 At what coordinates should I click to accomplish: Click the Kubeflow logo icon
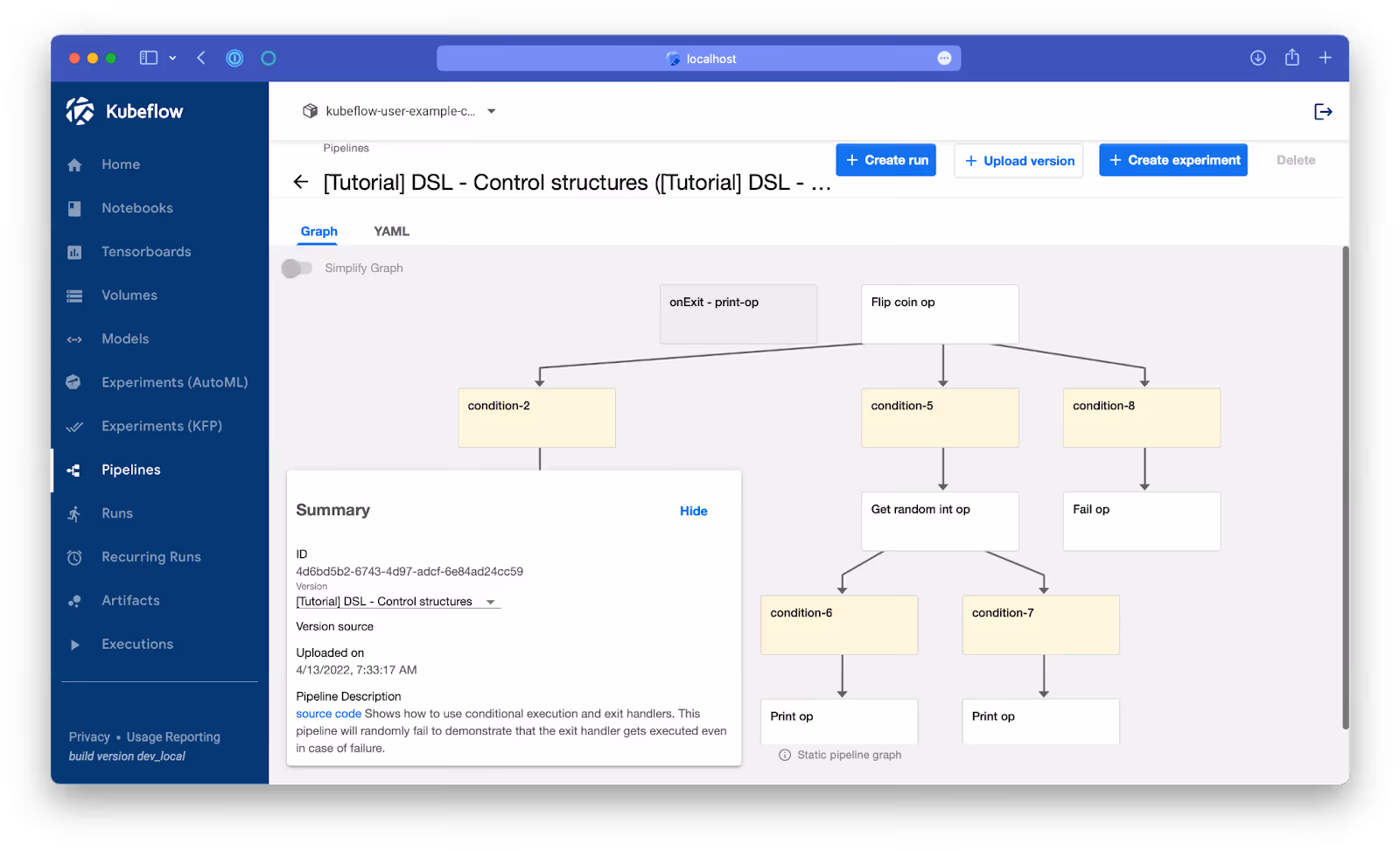[x=80, y=111]
